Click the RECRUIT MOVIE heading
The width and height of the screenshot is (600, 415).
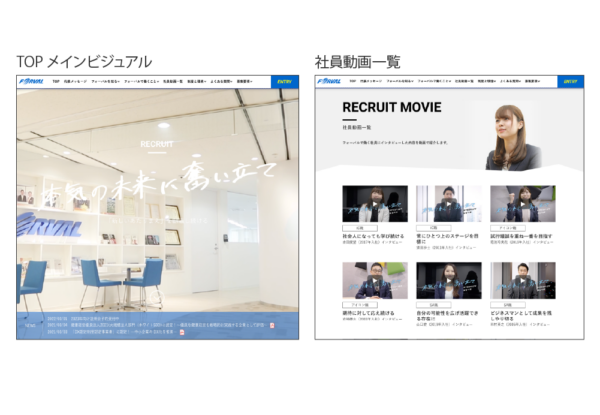click(x=392, y=107)
